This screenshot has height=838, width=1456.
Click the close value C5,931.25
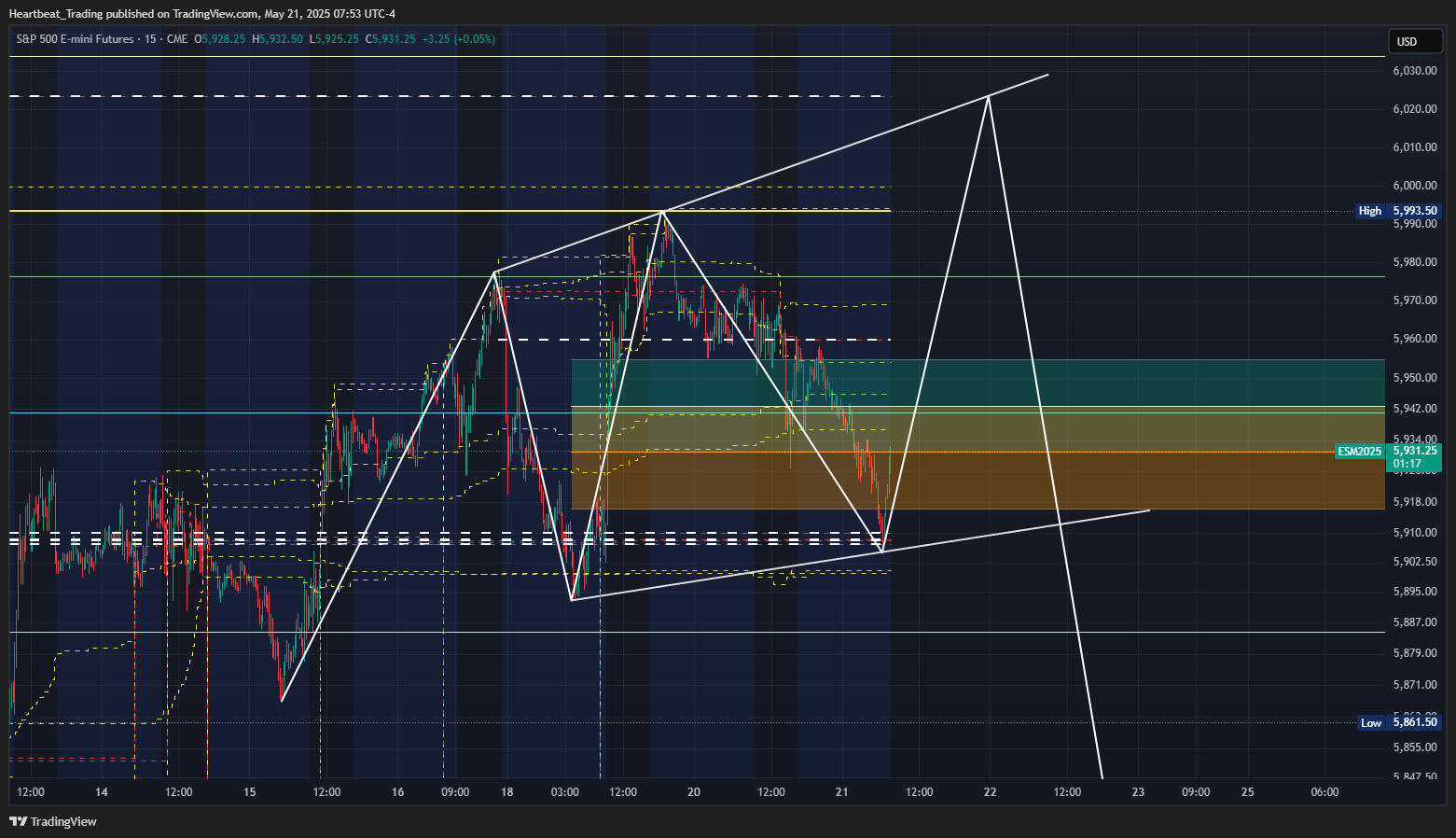pos(391,39)
